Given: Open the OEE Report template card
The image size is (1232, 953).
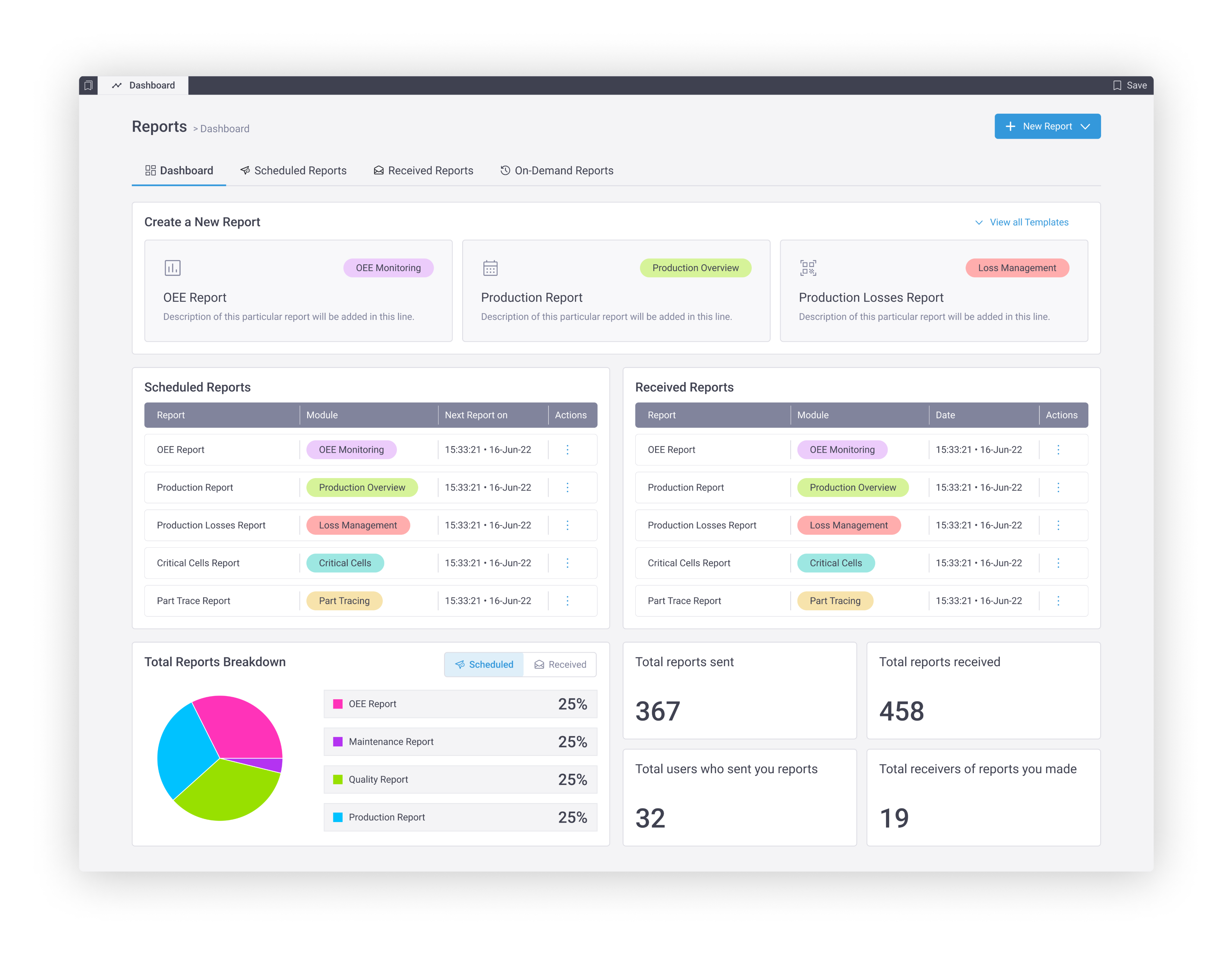Looking at the screenshot, I should [x=298, y=291].
